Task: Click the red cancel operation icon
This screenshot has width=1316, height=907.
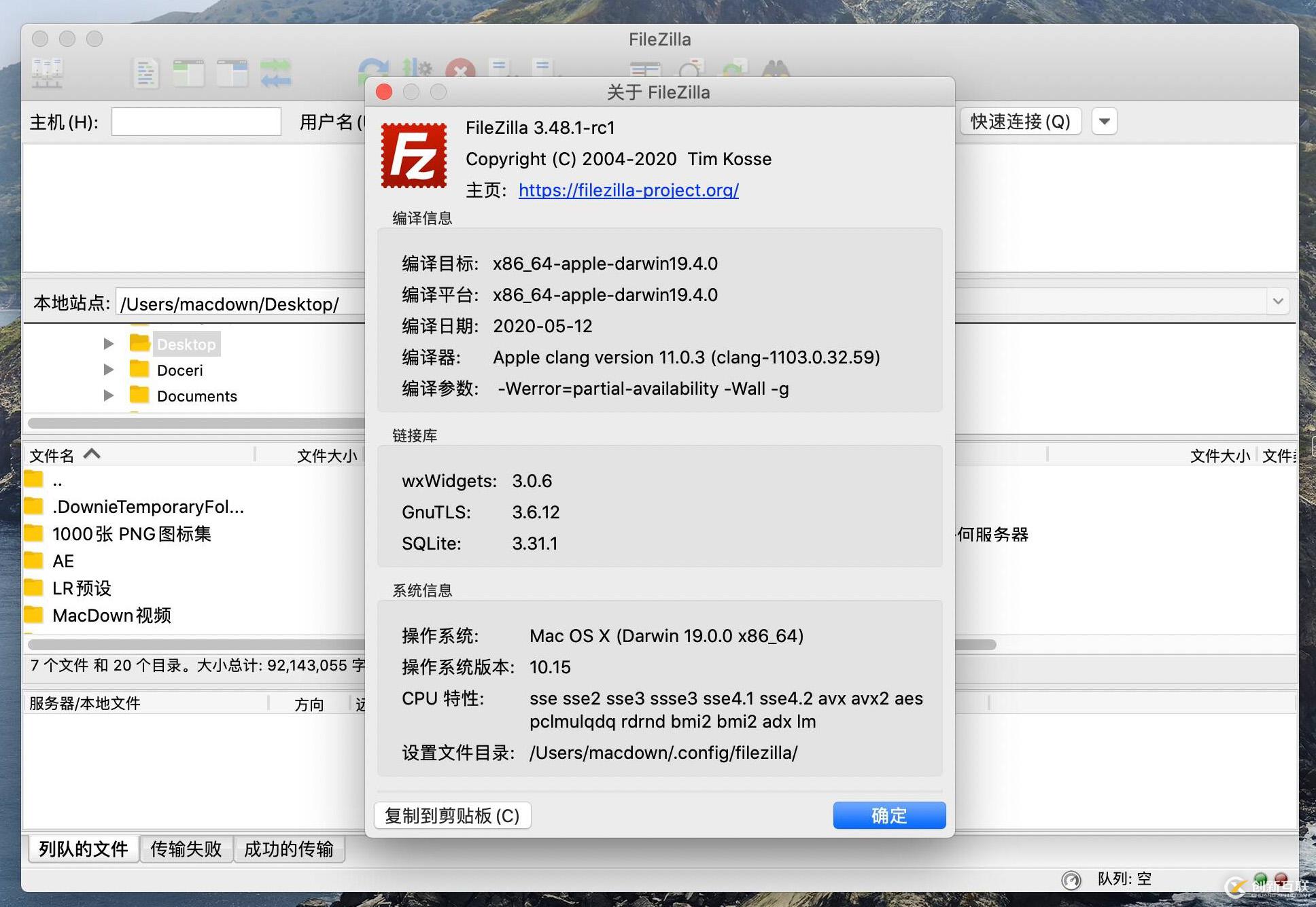Action: pos(460,69)
